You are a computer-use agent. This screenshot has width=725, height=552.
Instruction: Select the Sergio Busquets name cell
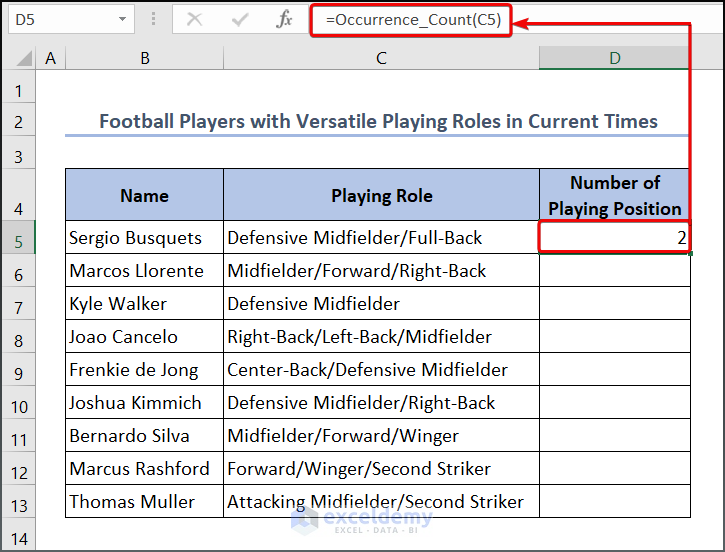pyautogui.click(x=145, y=238)
